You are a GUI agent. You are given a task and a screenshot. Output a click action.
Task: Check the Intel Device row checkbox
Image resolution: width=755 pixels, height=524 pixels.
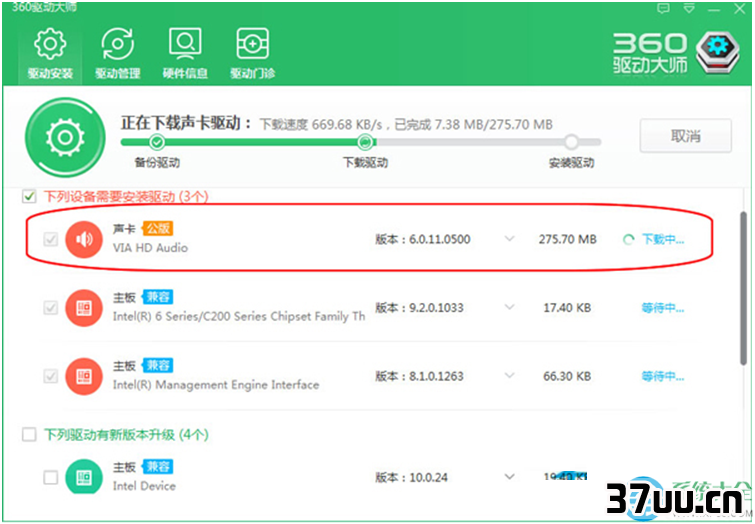tap(51, 477)
